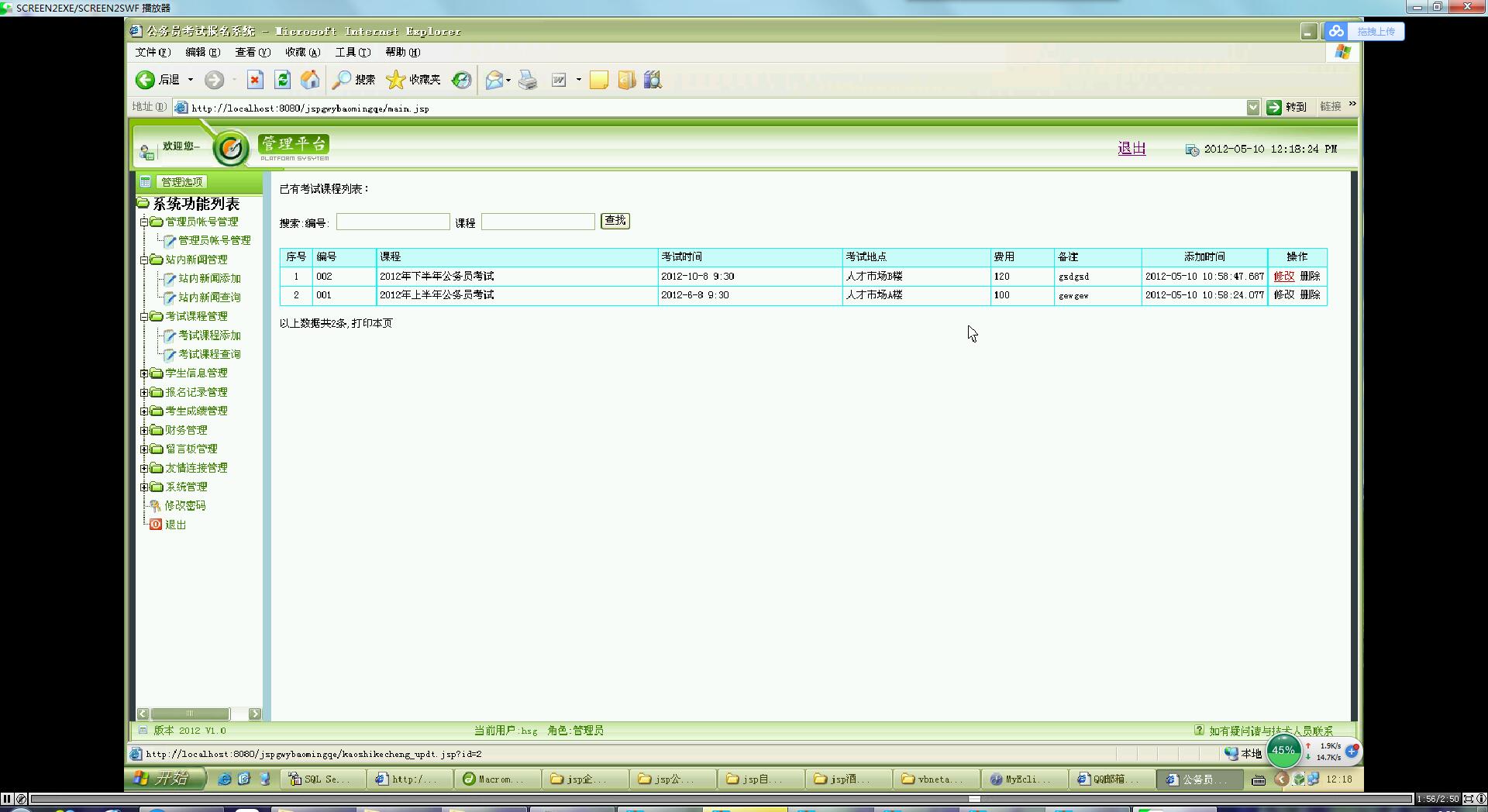The image size is (1488, 812).
Task: Open 管理员帐号管理 sub-item
Action: [215, 240]
